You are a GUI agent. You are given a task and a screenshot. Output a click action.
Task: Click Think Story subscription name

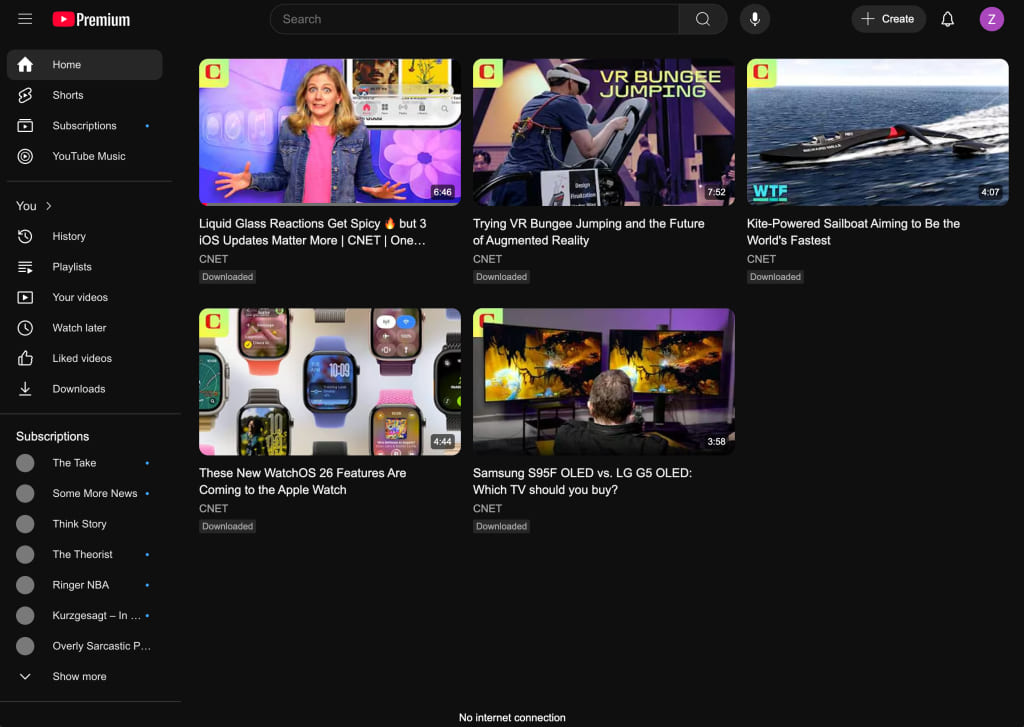point(79,524)
